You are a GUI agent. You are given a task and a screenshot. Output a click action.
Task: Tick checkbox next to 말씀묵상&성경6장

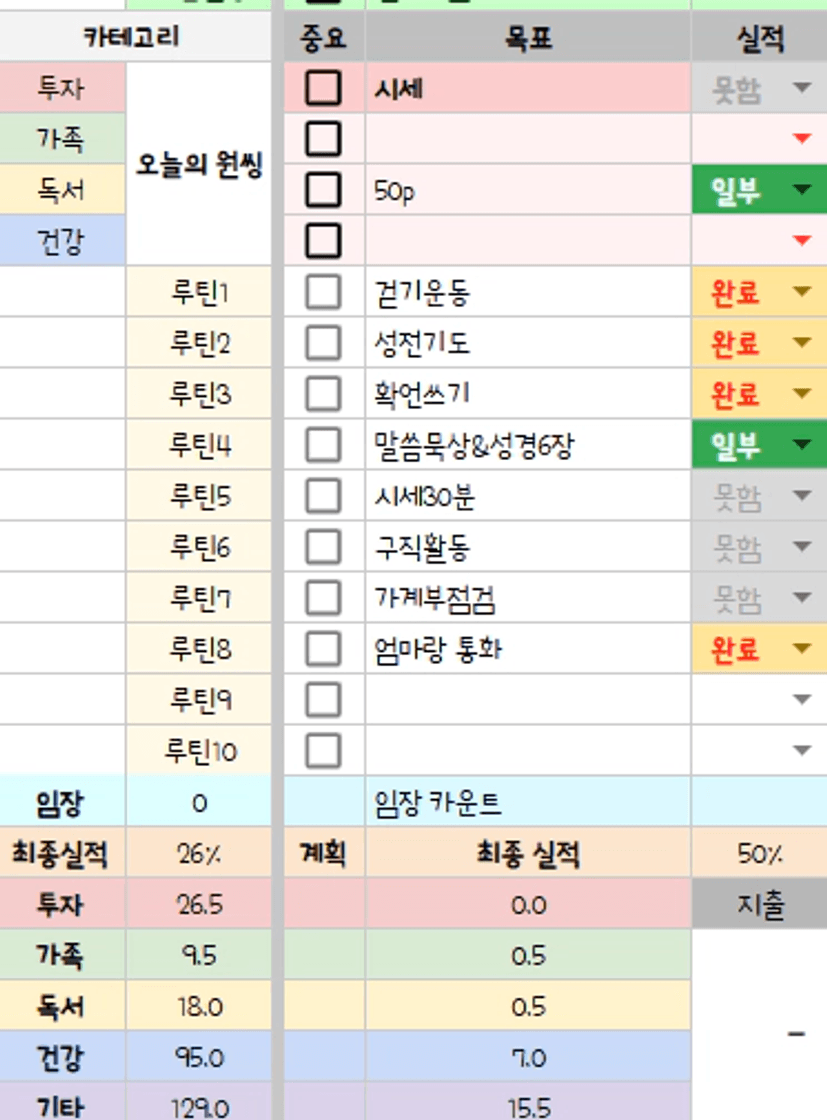click(x=323, y=445)
